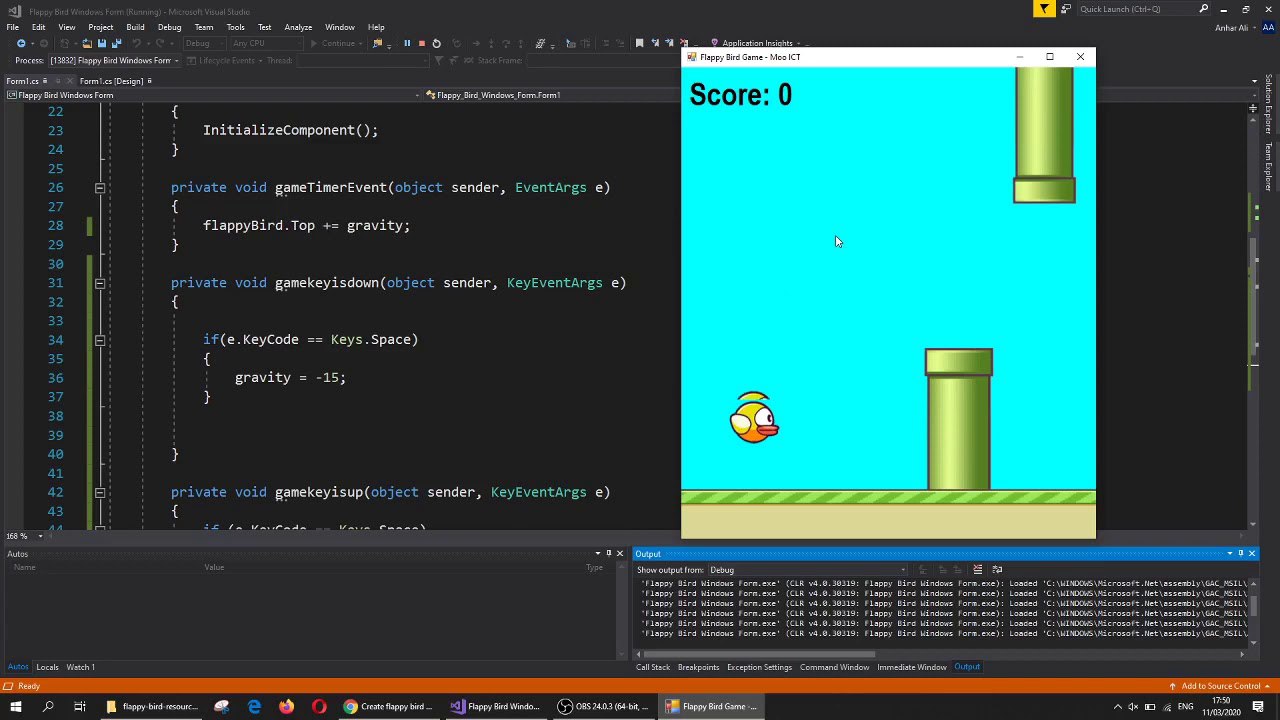
Task: Open the Output panel window position dropdown
Action: tap(1229, 554)
